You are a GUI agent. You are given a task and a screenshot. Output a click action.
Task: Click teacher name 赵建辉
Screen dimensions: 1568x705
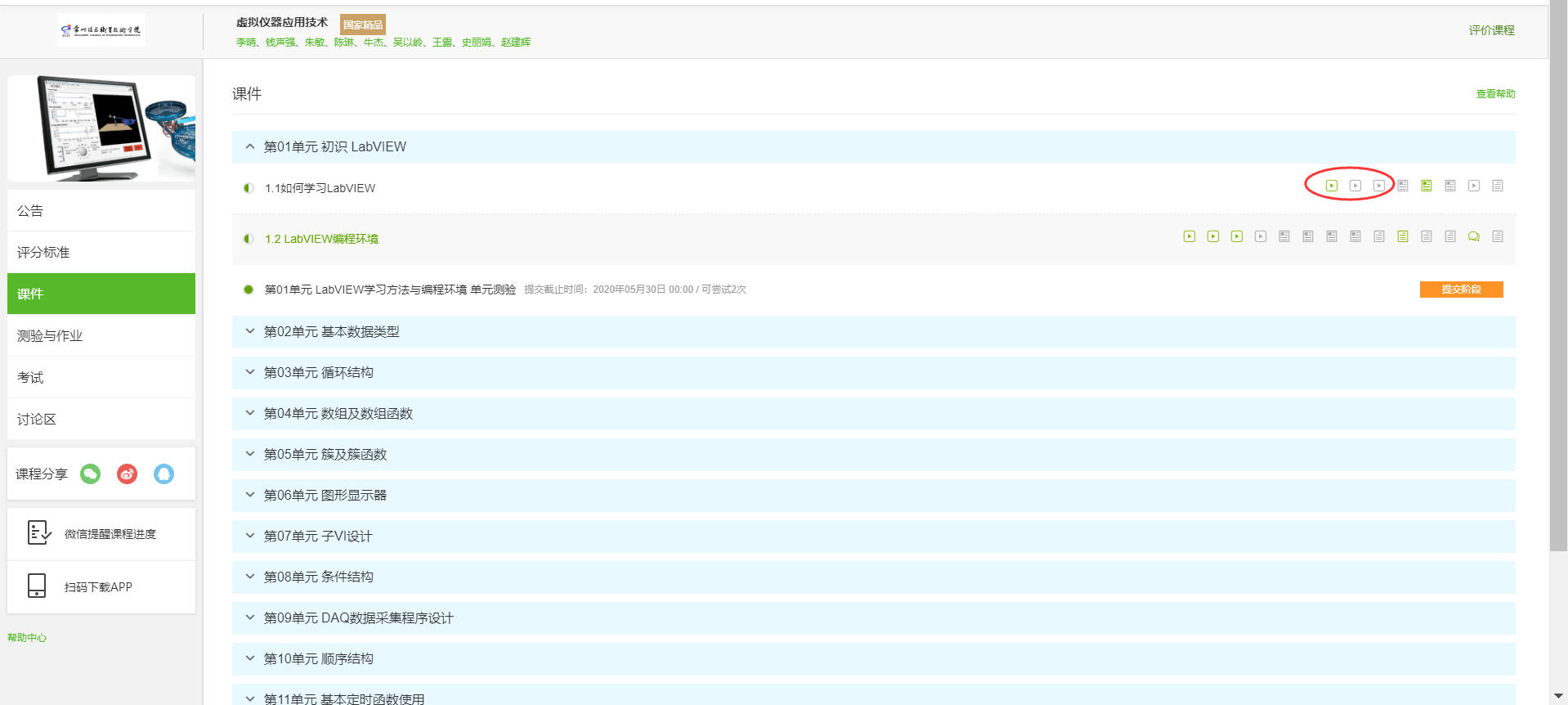pyautogui.click(x=516, y=43)
